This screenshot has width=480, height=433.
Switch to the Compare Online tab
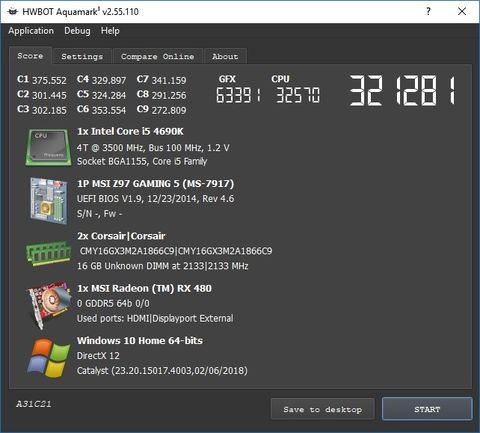click(158, 56)
